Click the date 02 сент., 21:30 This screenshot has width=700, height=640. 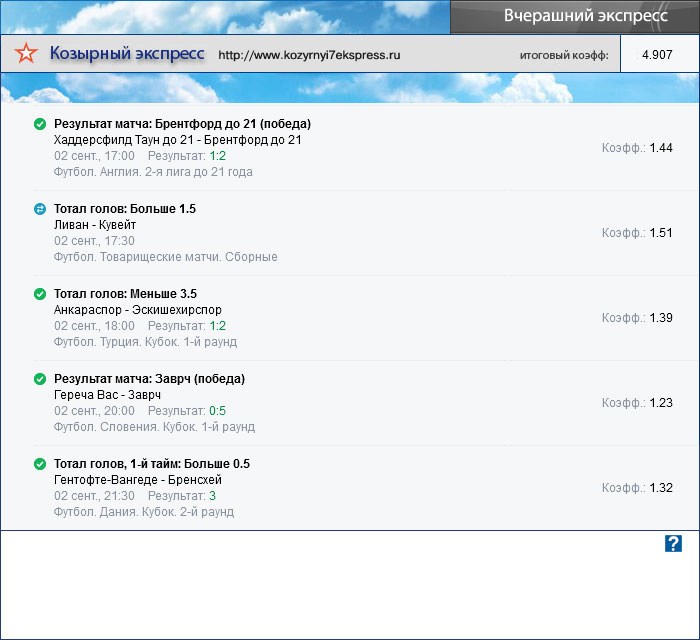[94, 496]
